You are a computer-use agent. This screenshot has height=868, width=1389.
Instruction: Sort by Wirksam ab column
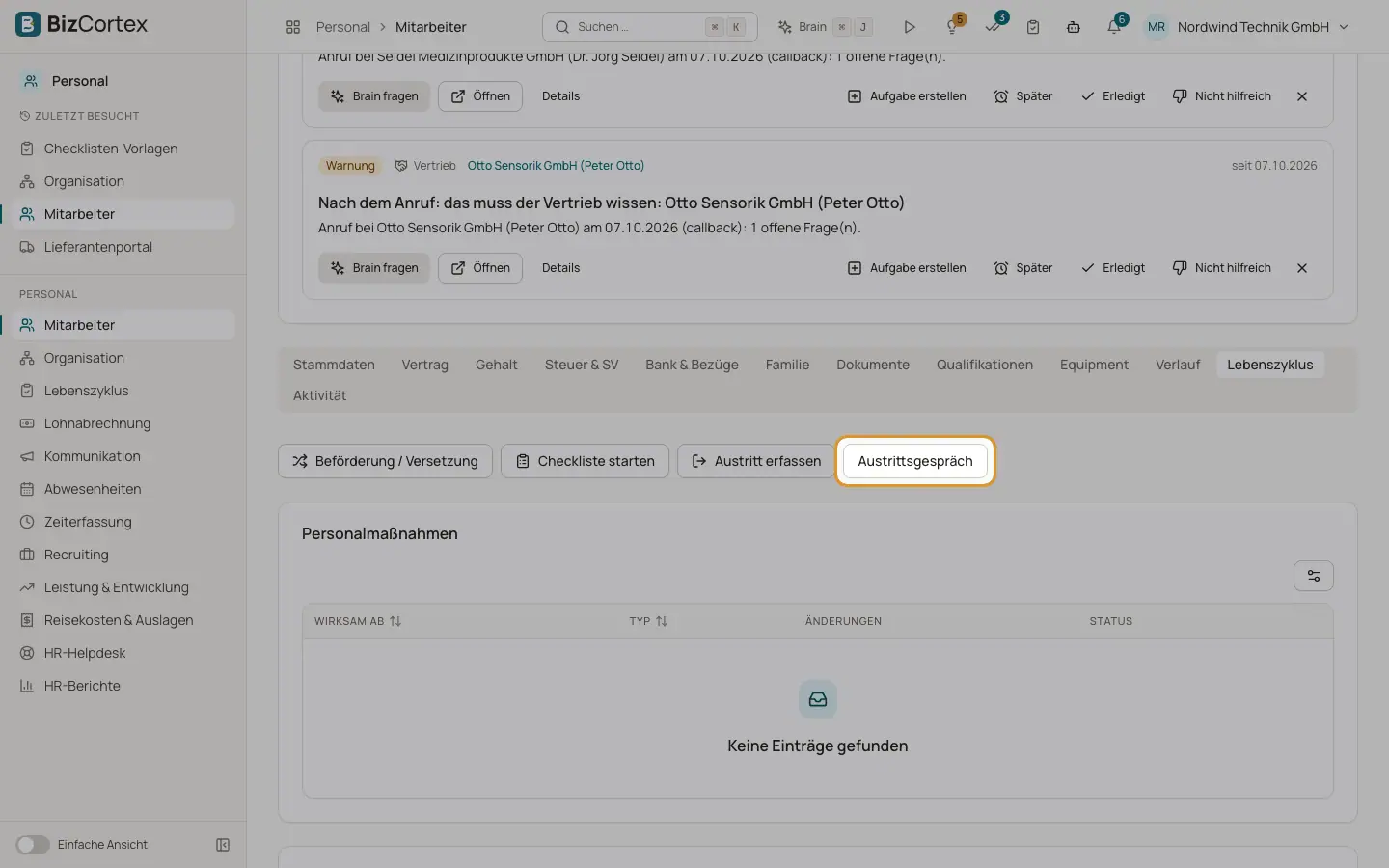[x=357, y=621]
